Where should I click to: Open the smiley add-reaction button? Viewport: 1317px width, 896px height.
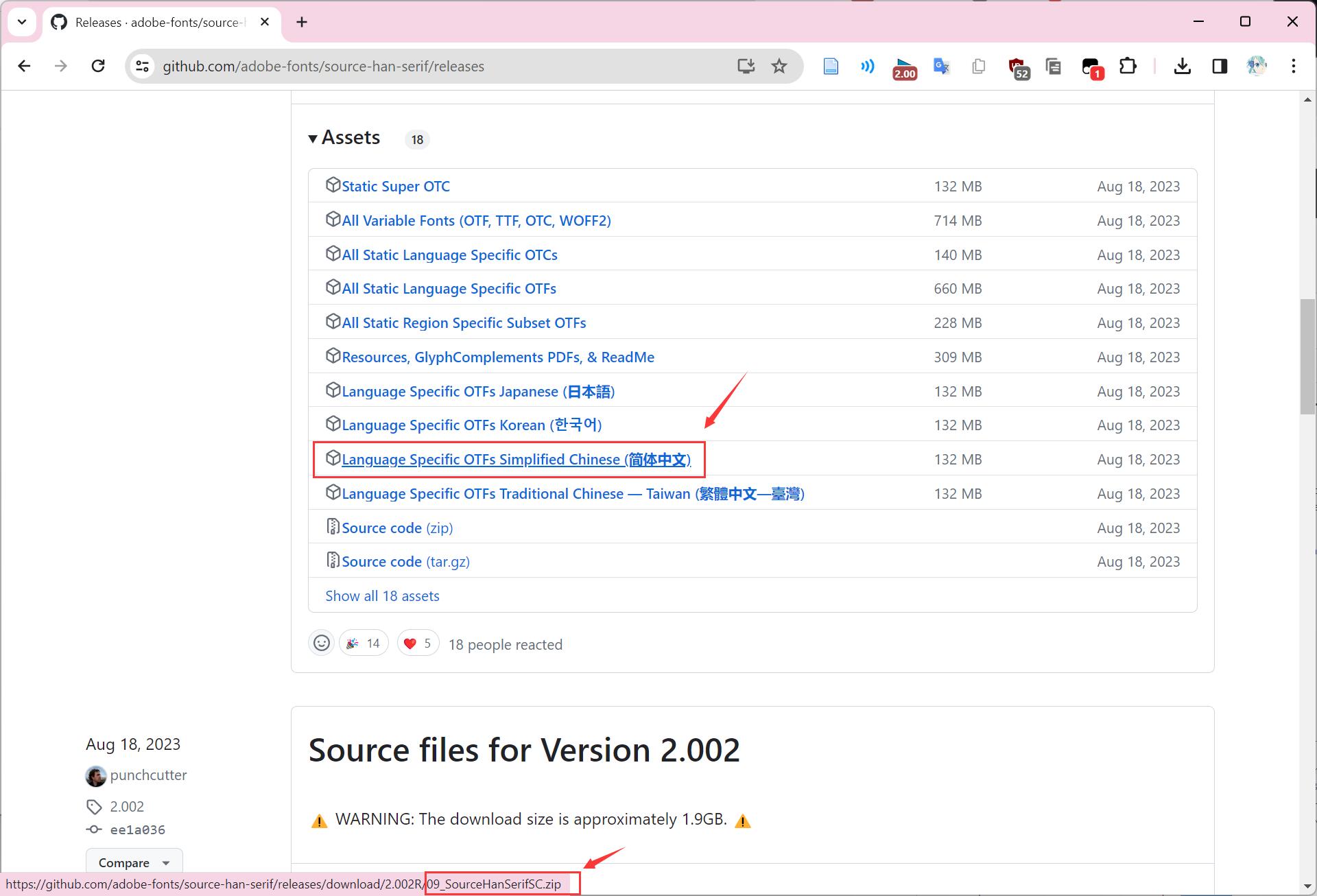tap(321, 643)
